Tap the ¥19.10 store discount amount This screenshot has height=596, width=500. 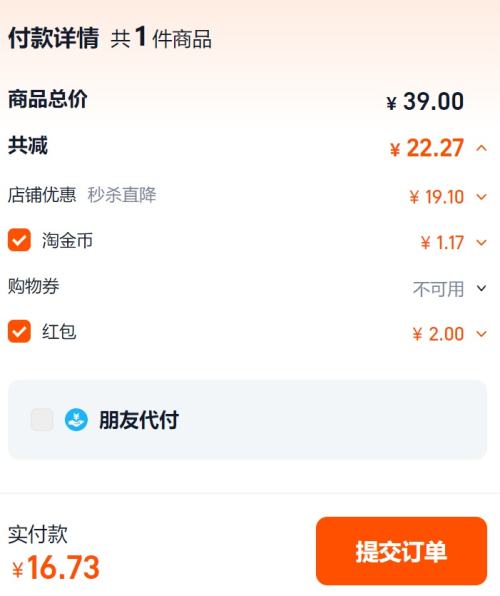(x=437, y=197)
